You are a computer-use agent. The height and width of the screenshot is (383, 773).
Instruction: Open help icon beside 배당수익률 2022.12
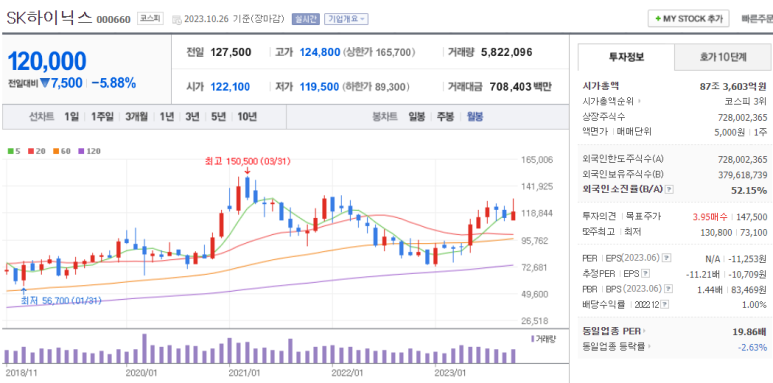click(666, 304)
